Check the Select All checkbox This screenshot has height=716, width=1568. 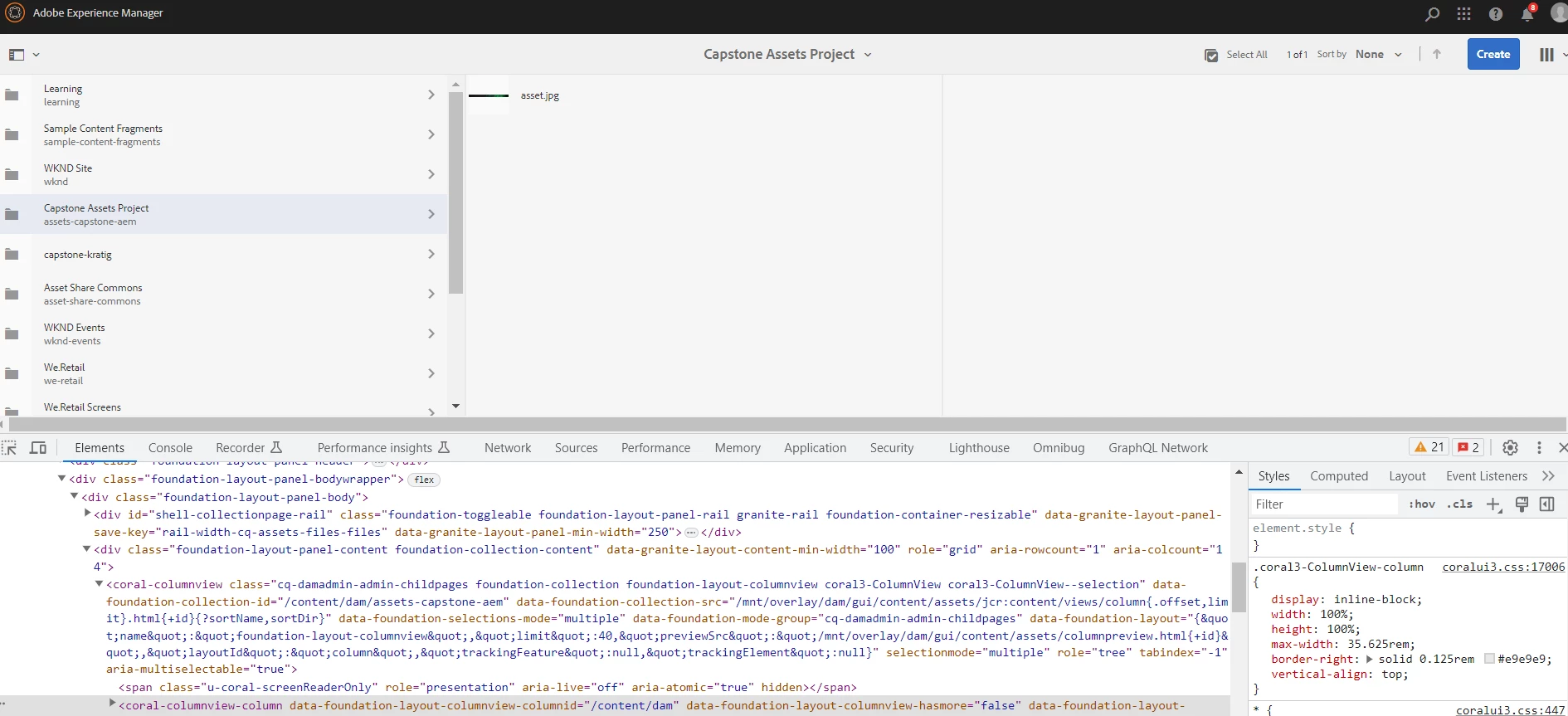pyautogui.click(x=1211, y=55)
